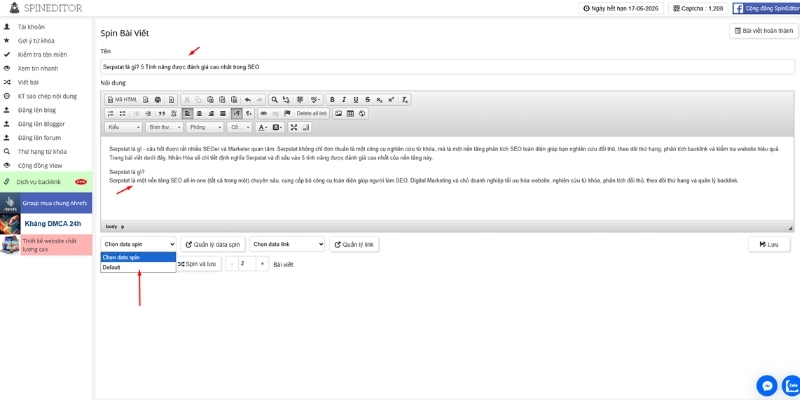This screenshot has width=800, height=400.
Task: Toggle strikethrough formatting
Action: tap(367, 99)
